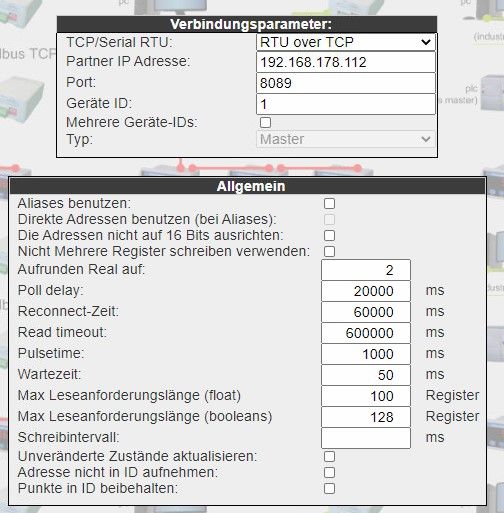This screenshot has width=504, height=513.
Task: Toggle Unveränderte Zustände aktualisieren checkbox
Action: (x=329, y=457)
